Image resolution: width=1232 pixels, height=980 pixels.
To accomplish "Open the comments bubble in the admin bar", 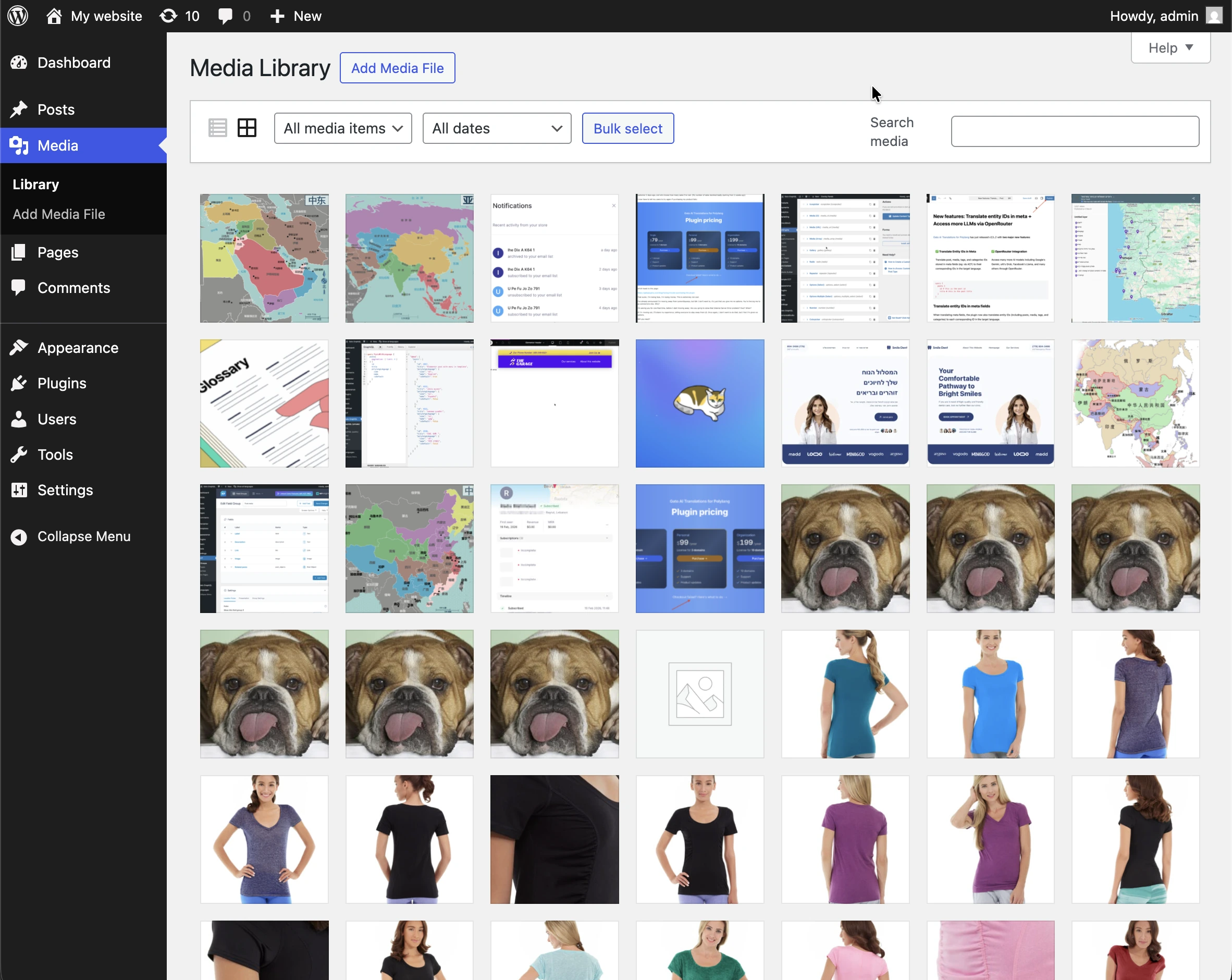I will (x=225, y=16).
